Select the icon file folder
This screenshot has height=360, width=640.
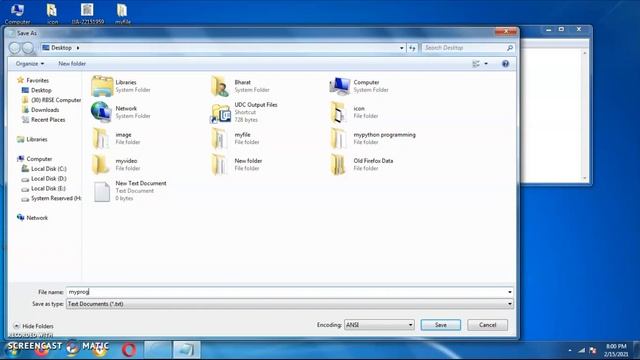[339, 112]
